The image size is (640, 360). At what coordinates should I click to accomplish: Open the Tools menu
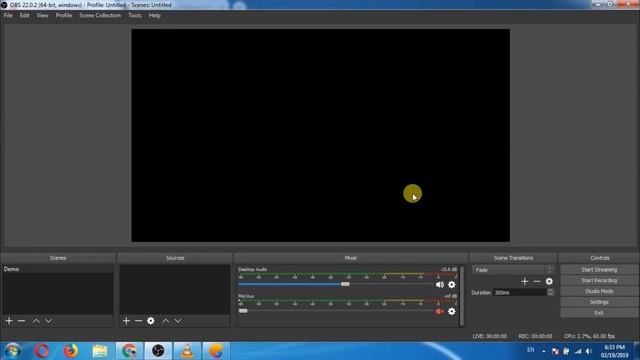(x=135, y=16)
